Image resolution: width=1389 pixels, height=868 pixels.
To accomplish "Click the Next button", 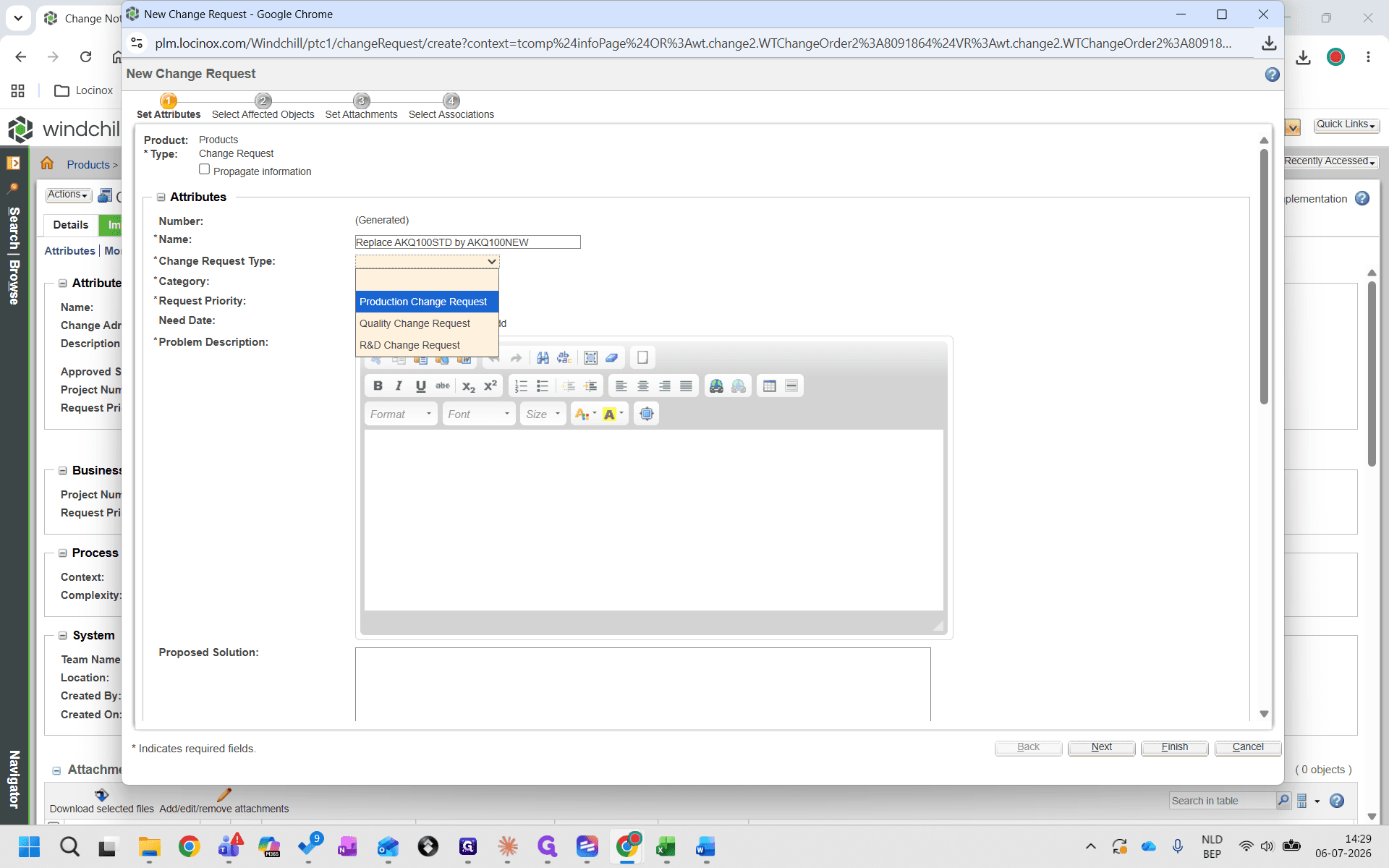I will point(1101,747).
